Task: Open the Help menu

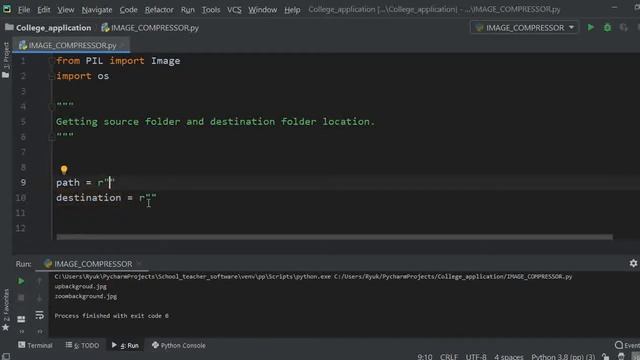Action: point(292,9)
